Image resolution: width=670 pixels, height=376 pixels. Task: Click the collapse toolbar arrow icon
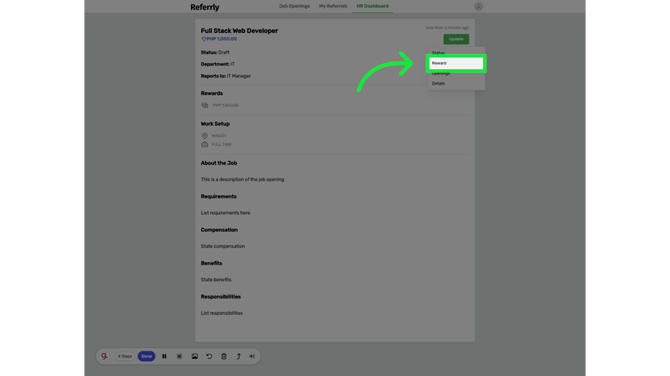tap(252, 356)
